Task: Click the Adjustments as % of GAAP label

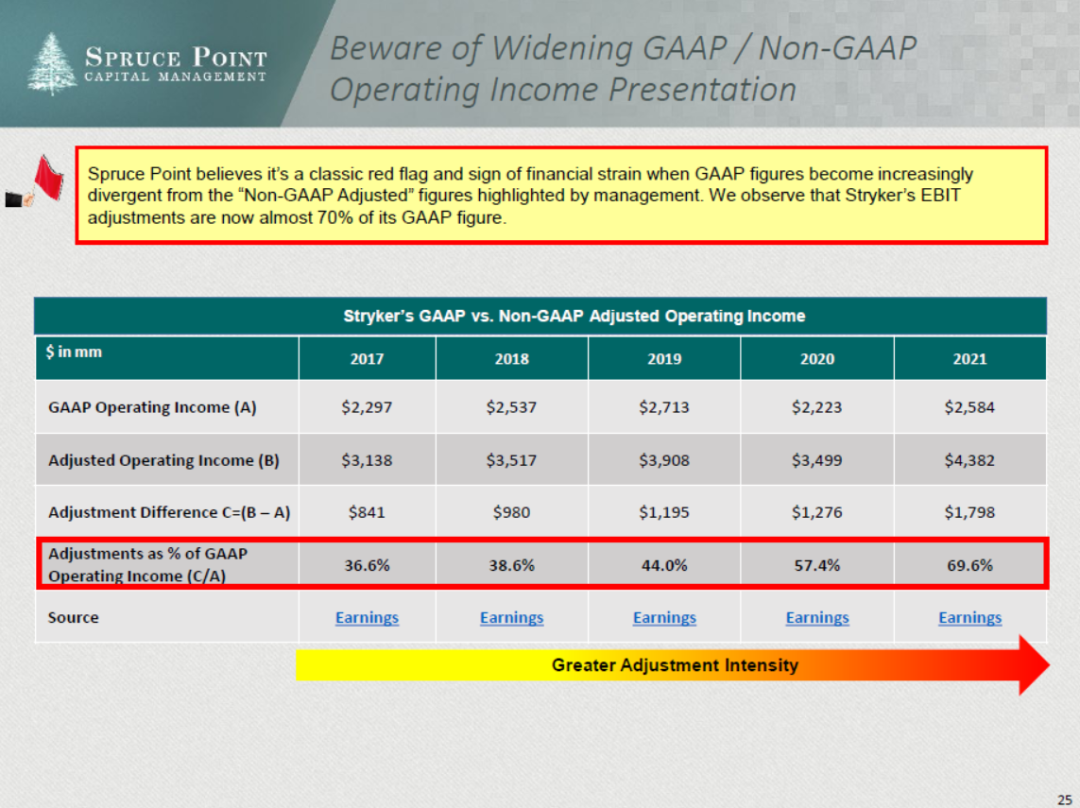Action: pyautogui.click(x=147, y=565)
